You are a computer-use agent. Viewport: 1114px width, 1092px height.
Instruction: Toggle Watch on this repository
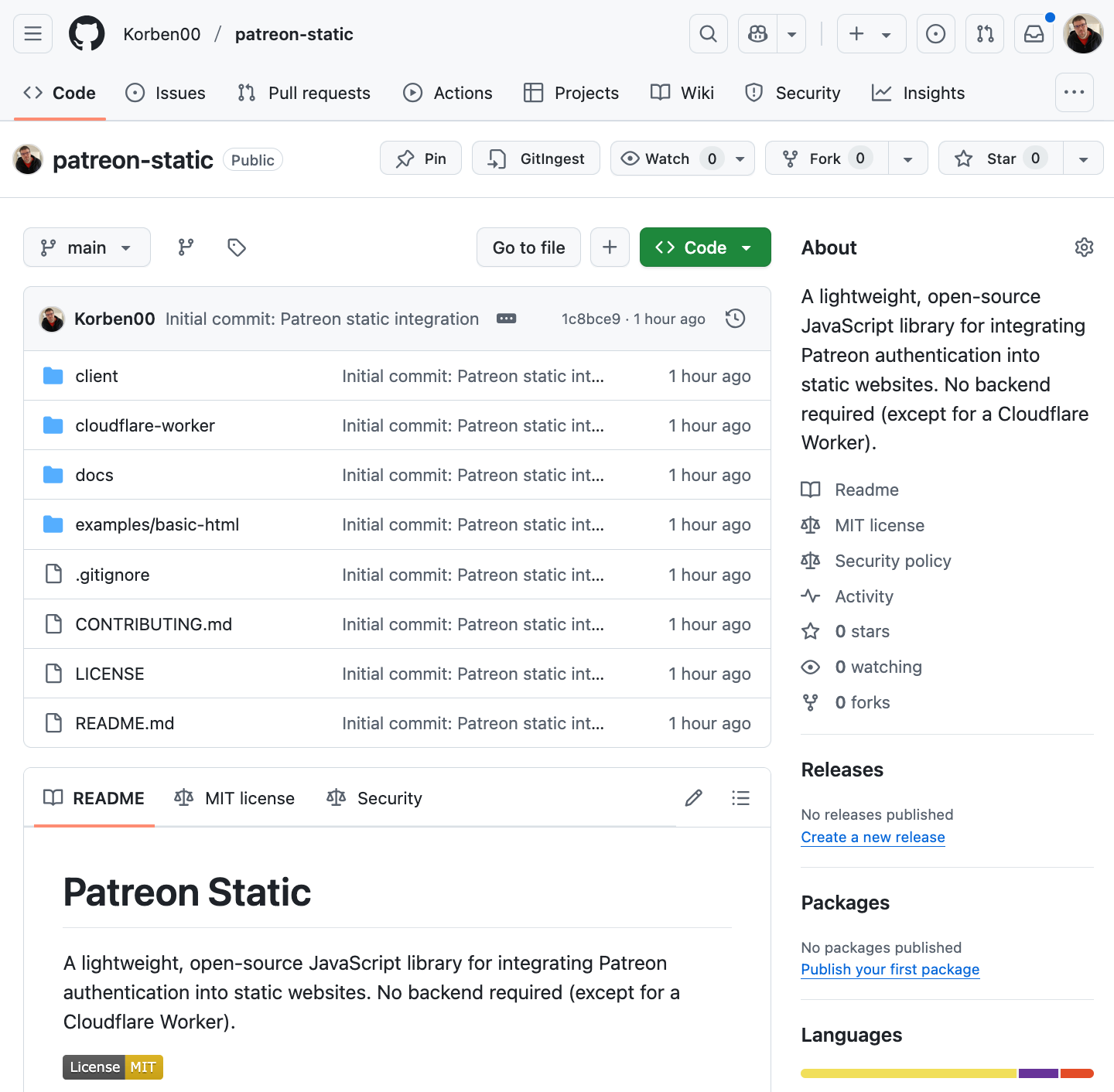pyautogui.click(x=668, y=159)
